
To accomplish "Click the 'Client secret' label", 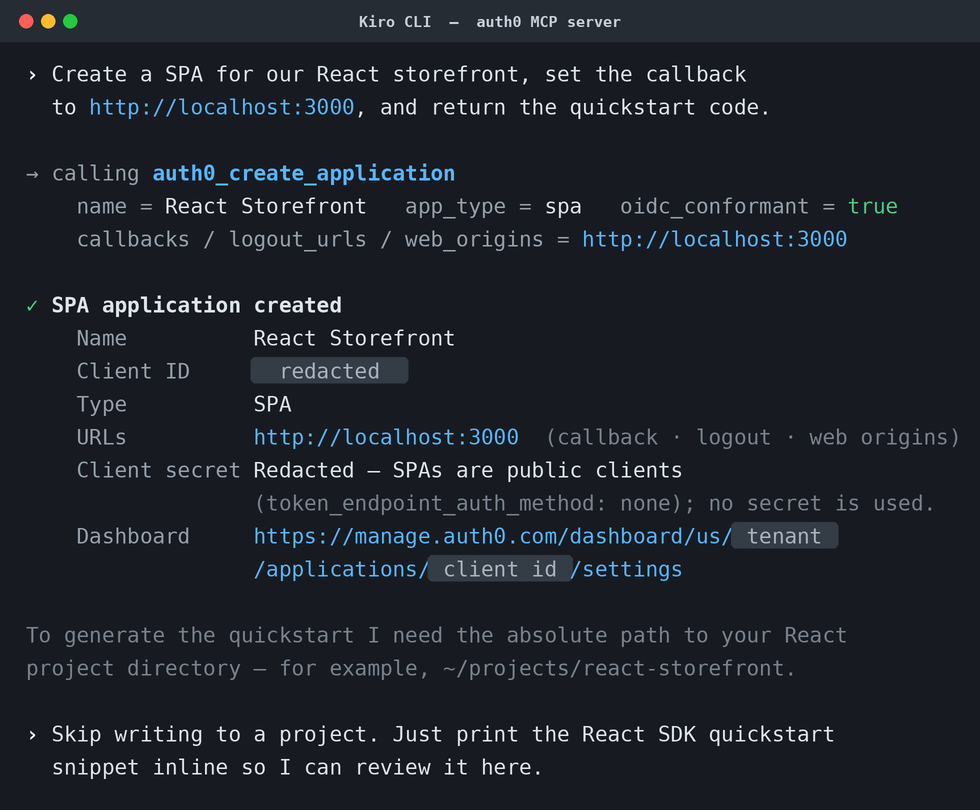I will pos(159,471).
